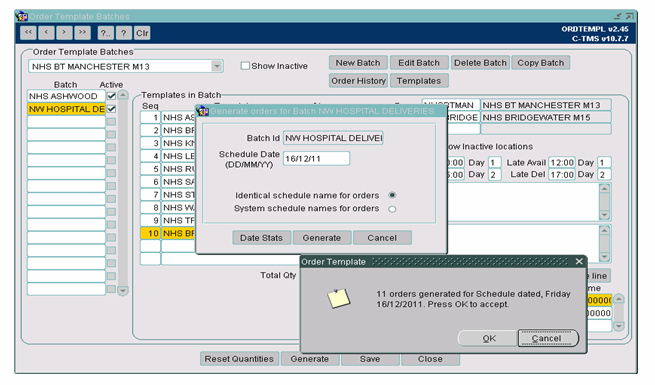This screenshot has height=385, width=655.
Task: Click the Schedule Date field 16/12/11
Action: 317,159
